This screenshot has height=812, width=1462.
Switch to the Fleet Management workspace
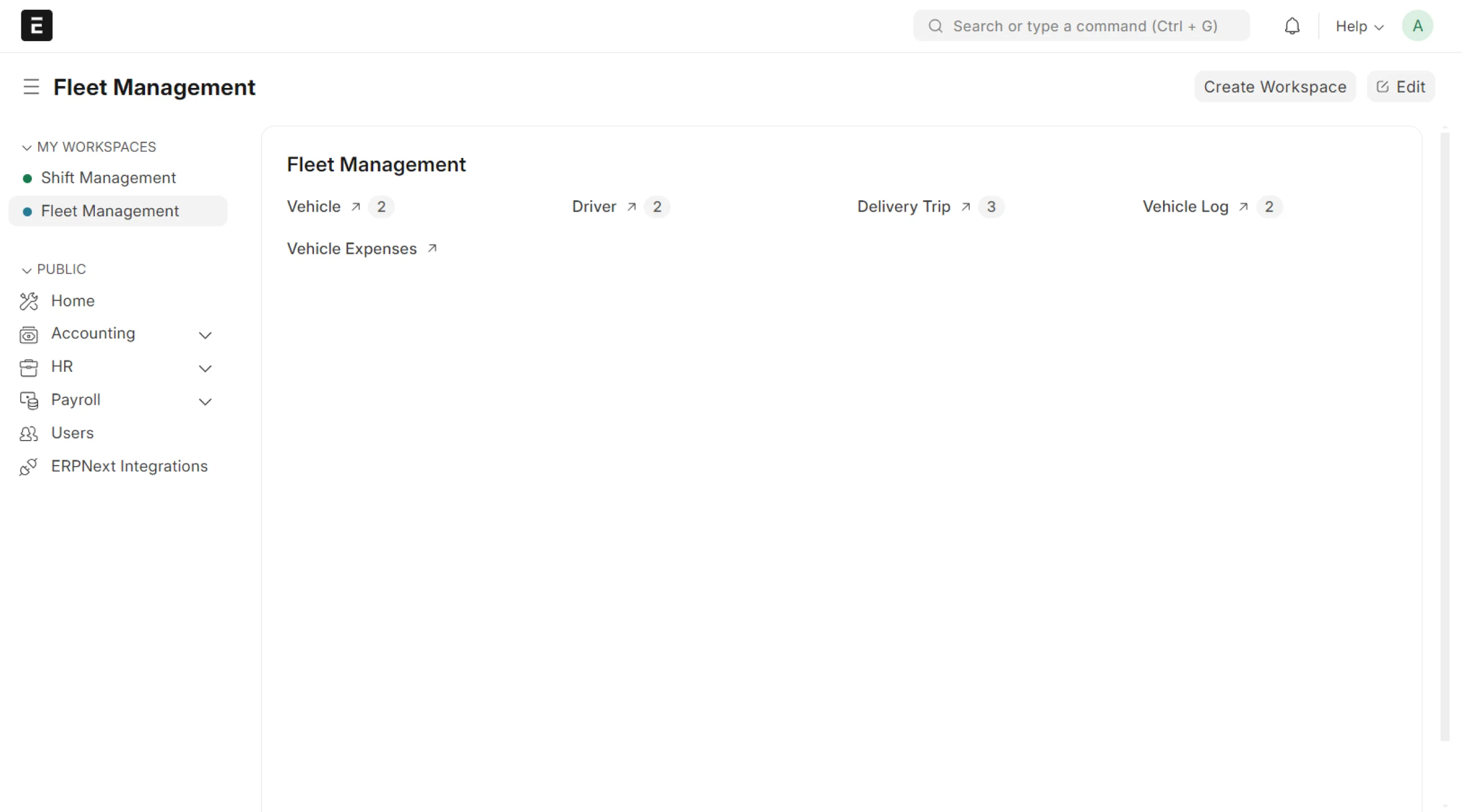pos(110,211)
